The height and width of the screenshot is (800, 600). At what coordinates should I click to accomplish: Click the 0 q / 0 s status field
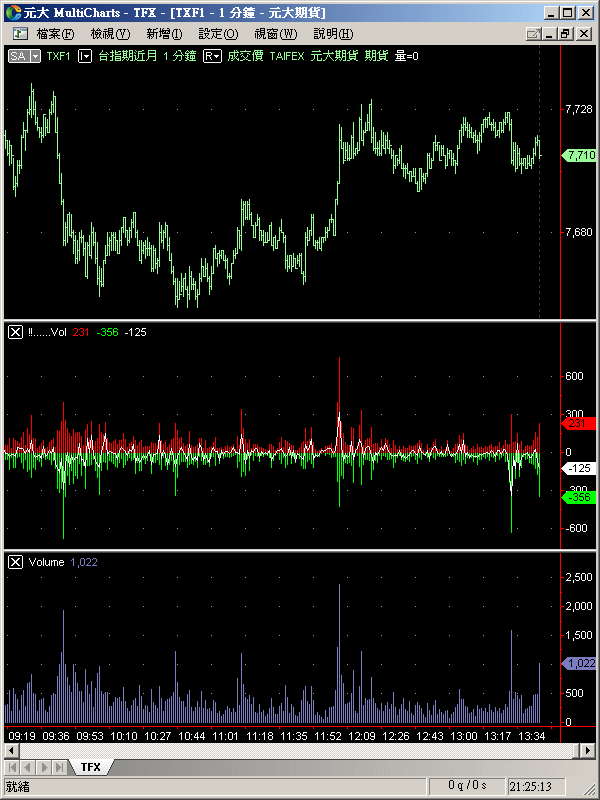coord(467,786)
